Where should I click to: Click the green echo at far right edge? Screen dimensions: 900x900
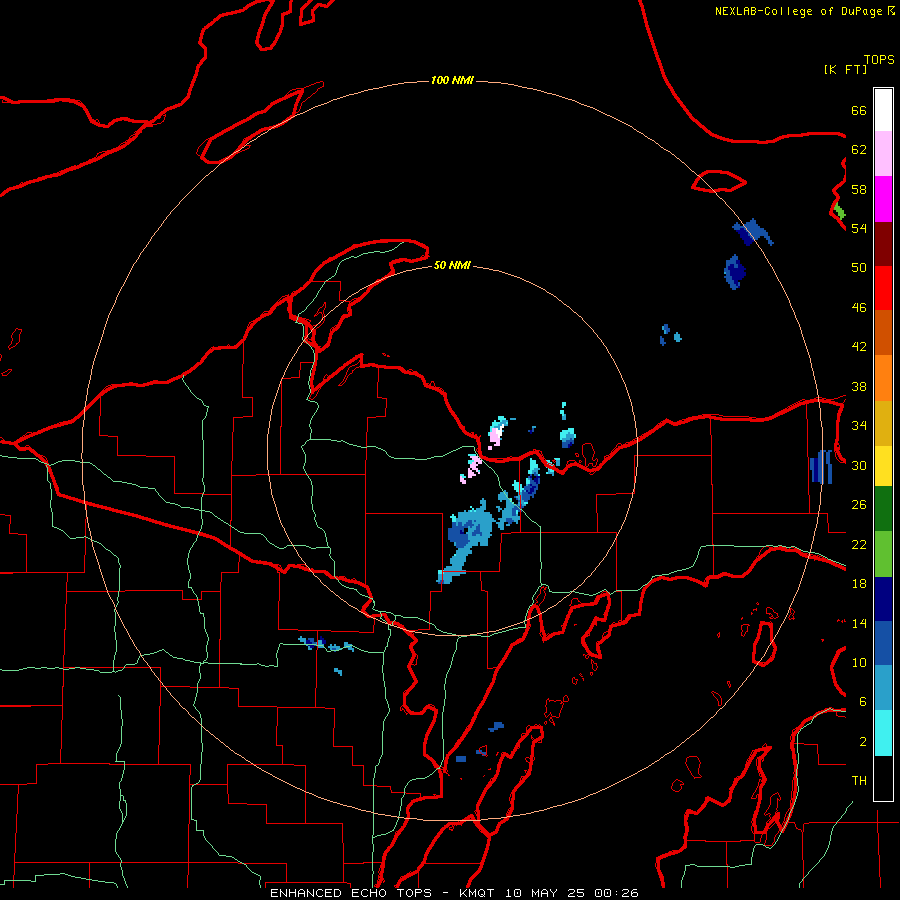(x=840, y=211)
